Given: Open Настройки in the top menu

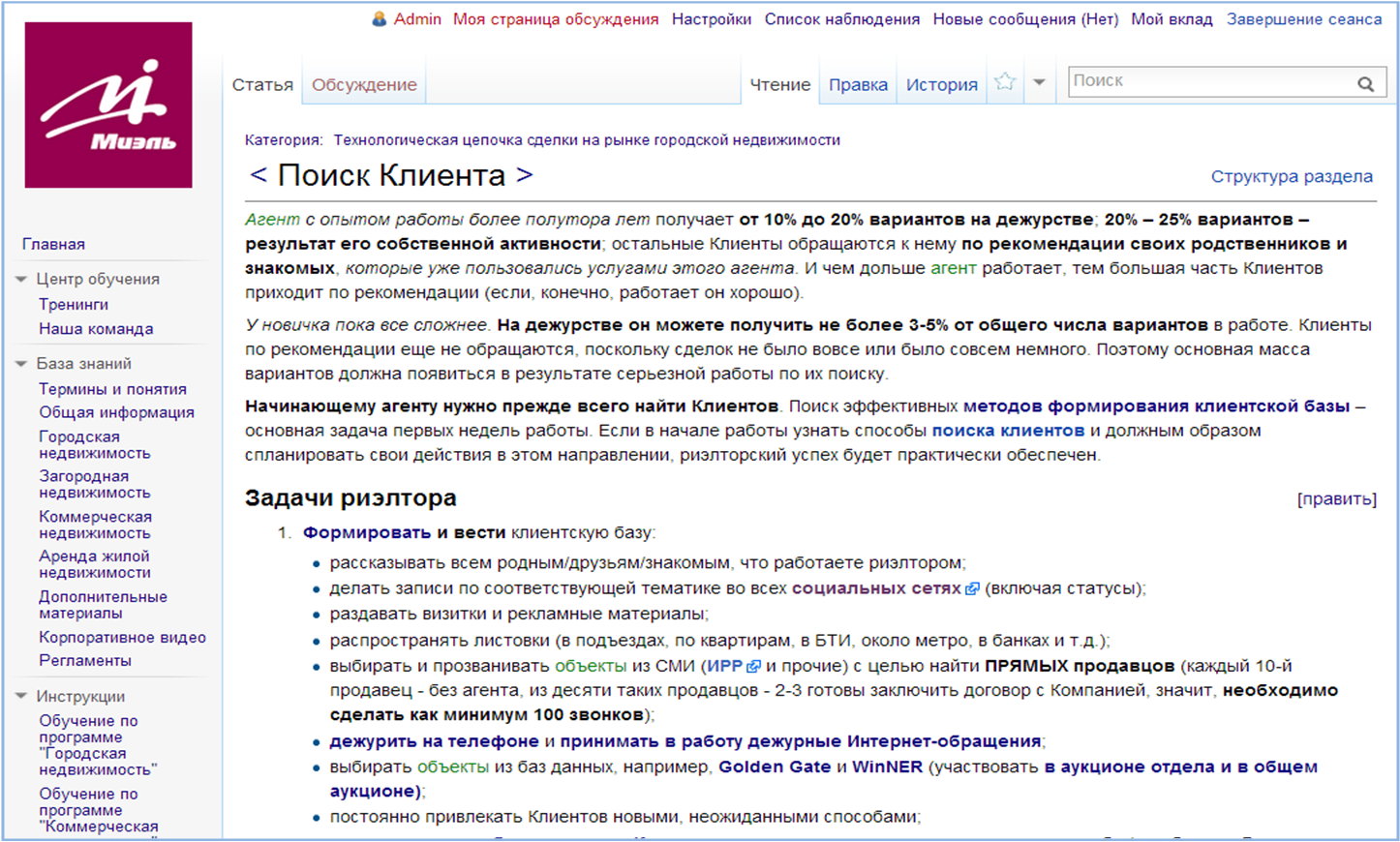Looking at the screenshot, I should pyautogui.click(x=712, y=19).
